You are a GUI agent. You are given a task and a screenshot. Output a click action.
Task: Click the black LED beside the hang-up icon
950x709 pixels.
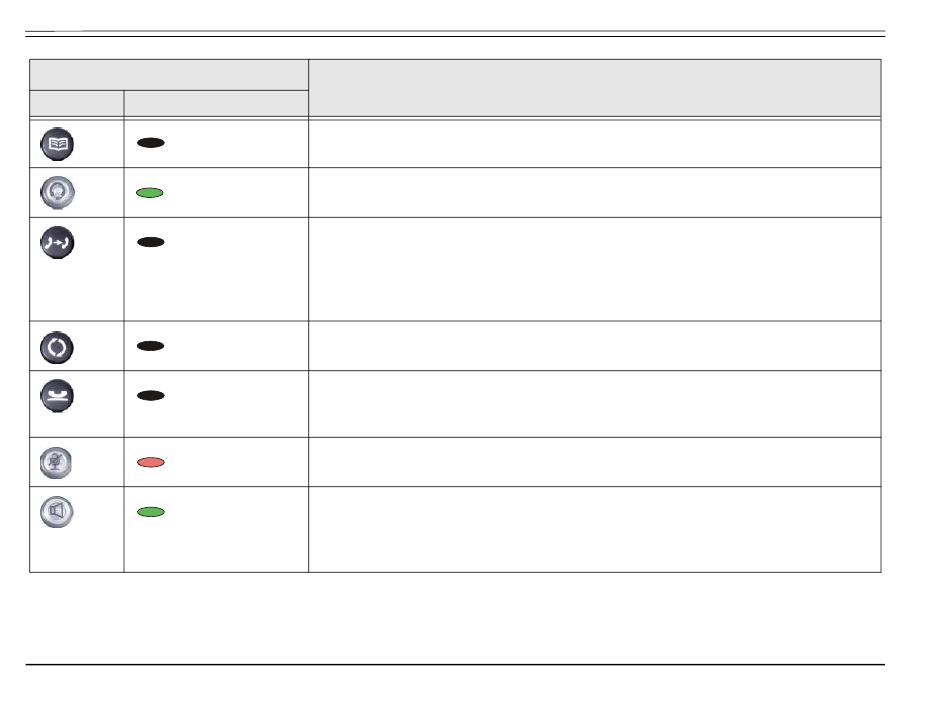tap(151, 396)
